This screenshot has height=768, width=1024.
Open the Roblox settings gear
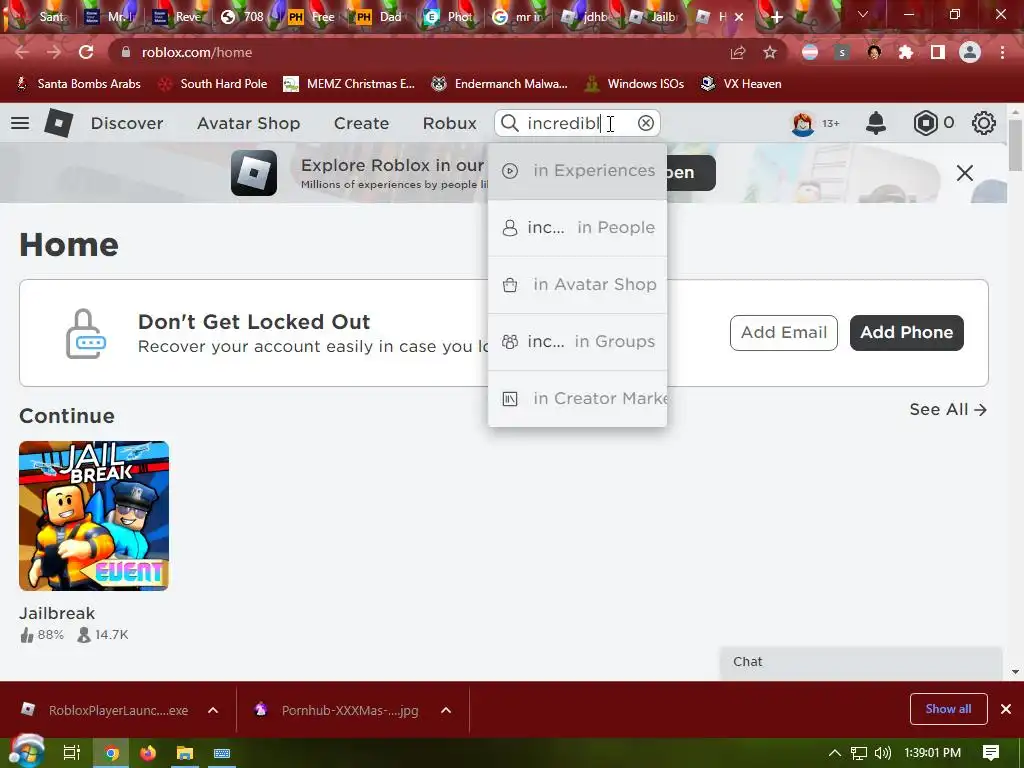984,123
